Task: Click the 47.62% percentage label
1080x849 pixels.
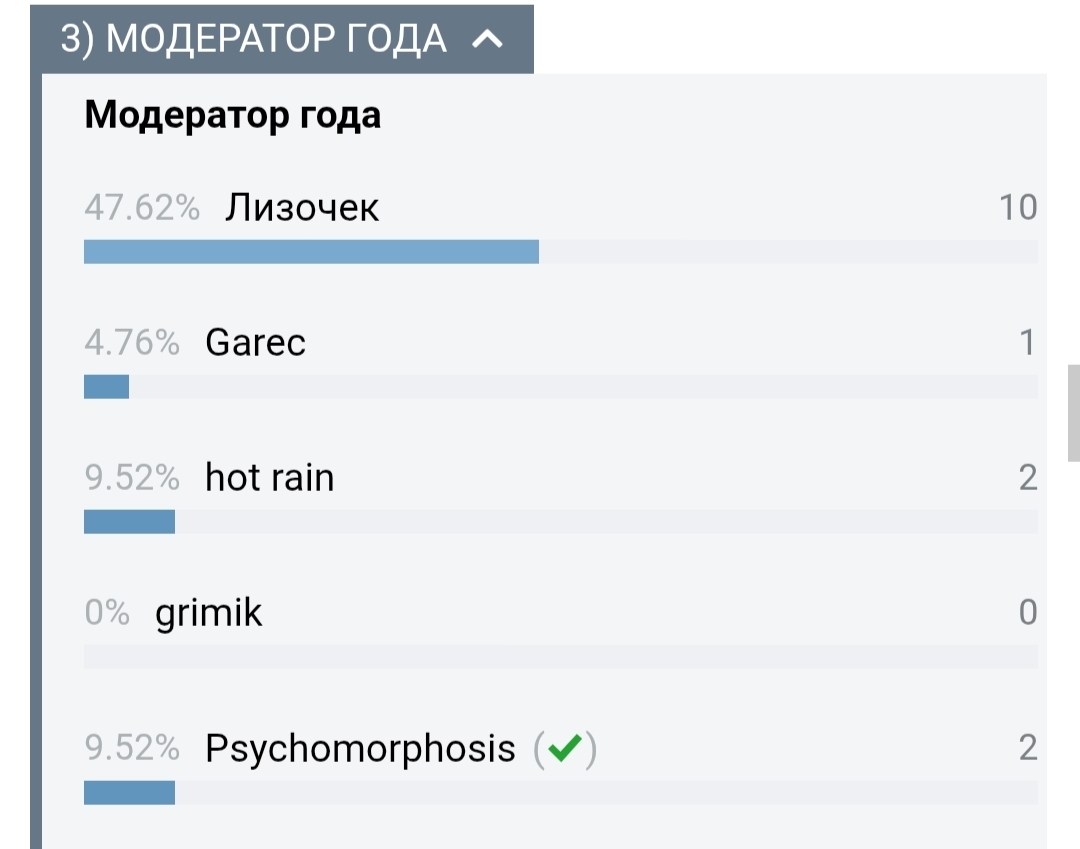Action: pos(142,208)
